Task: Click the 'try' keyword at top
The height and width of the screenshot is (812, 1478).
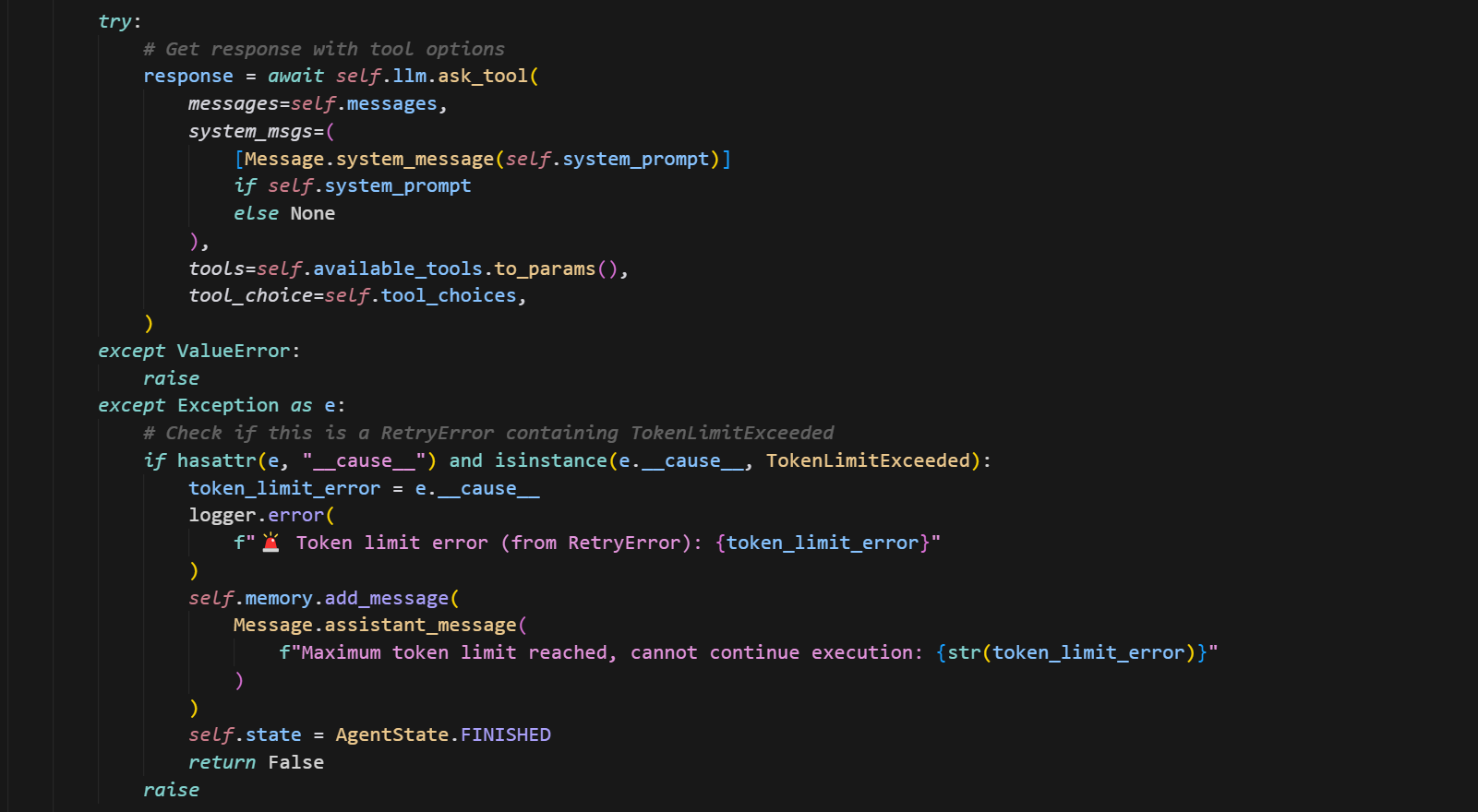Action: click(x=114, y=21)
